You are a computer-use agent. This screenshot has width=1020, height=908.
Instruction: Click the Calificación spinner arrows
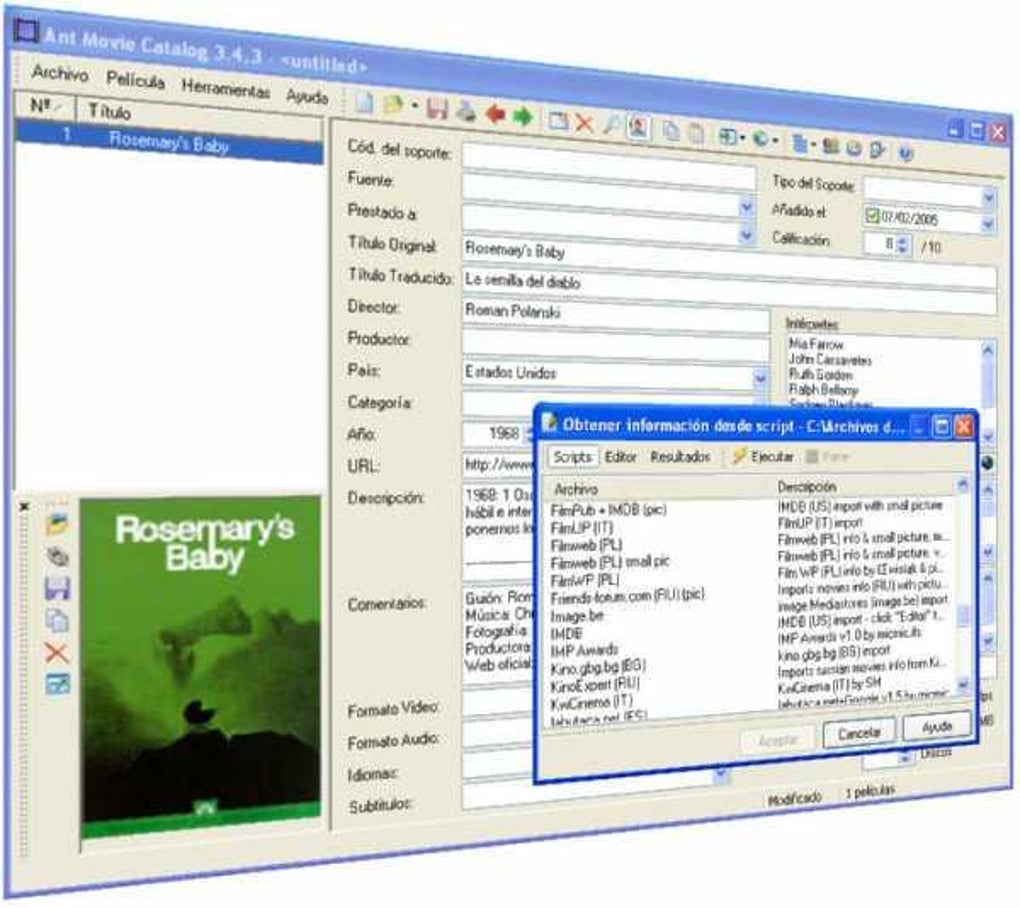(x=902, y=245)
